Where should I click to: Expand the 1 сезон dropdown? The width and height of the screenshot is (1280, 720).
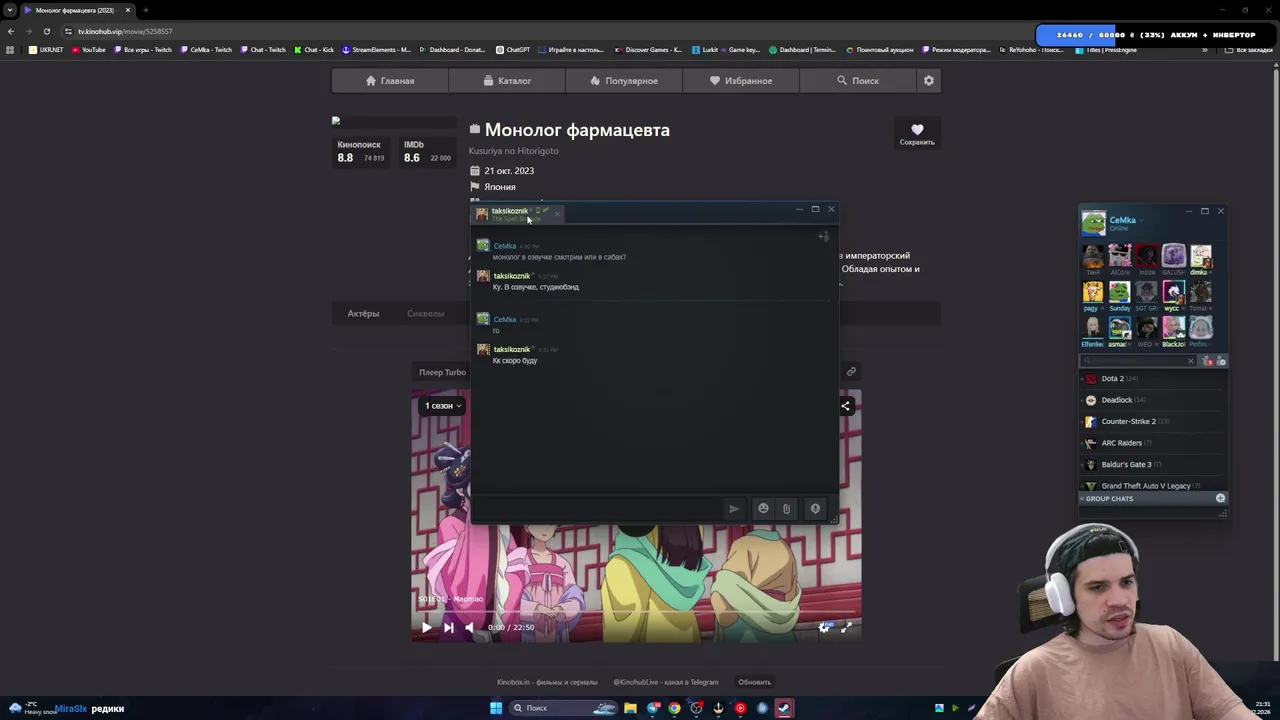coord(443,406)
